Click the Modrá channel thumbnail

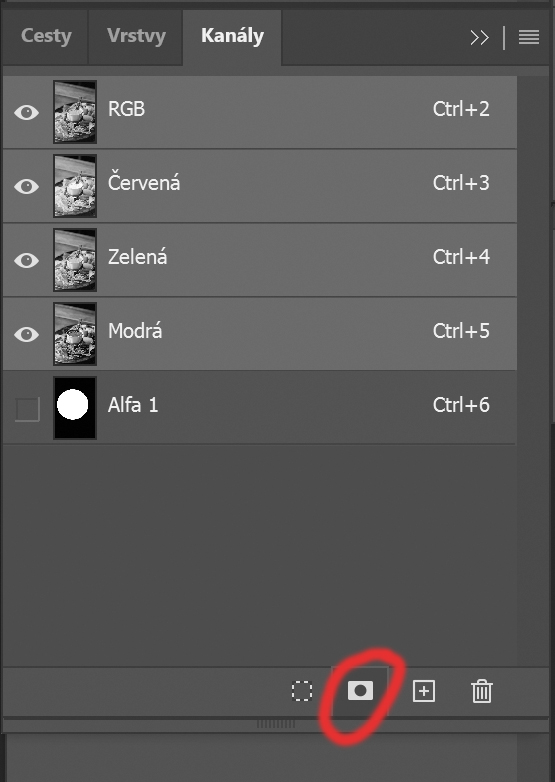(x=75, y=334)
